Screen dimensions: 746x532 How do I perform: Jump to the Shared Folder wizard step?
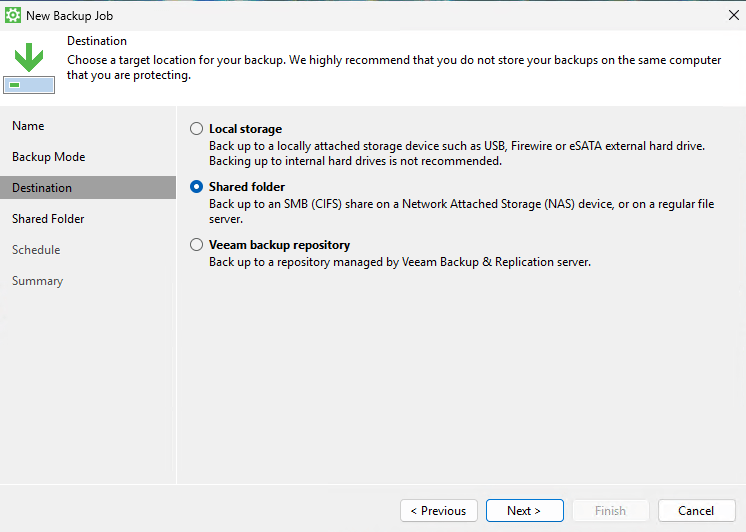(x=48, y=219)
